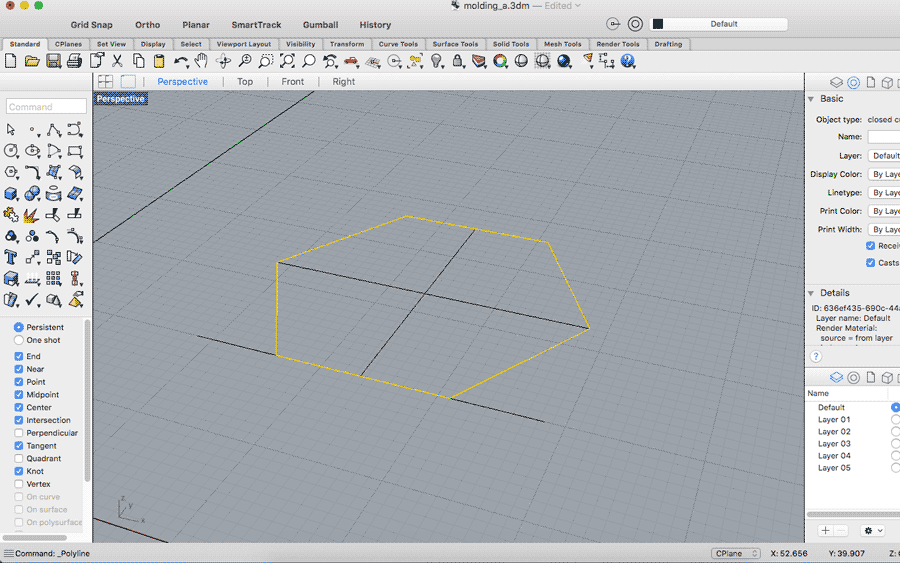Click the object Name field
The image size is (900, 563).
click(884, 137)
